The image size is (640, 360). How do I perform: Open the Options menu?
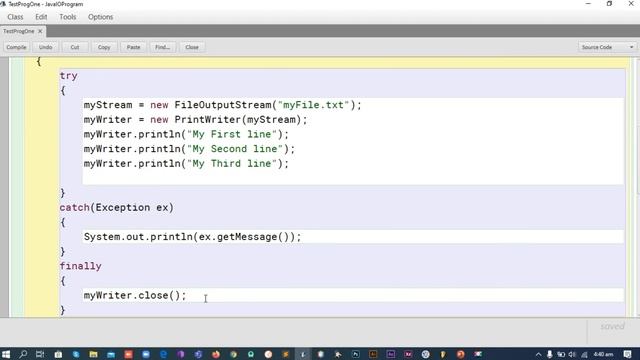100,17
